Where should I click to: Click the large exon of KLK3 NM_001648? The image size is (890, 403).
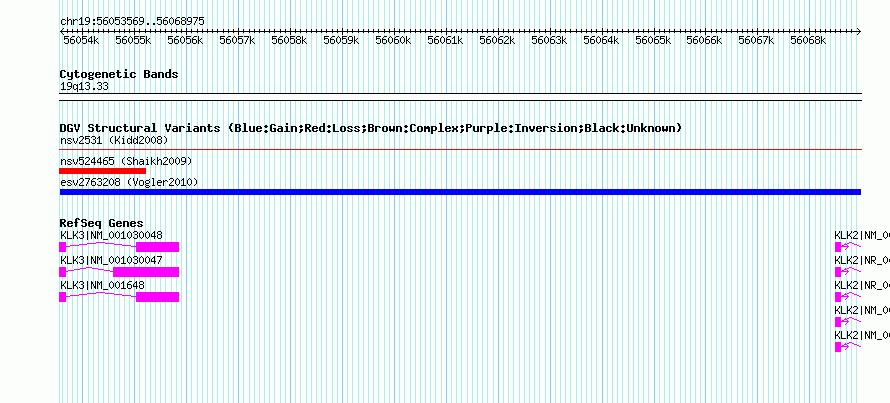point(158,297)
